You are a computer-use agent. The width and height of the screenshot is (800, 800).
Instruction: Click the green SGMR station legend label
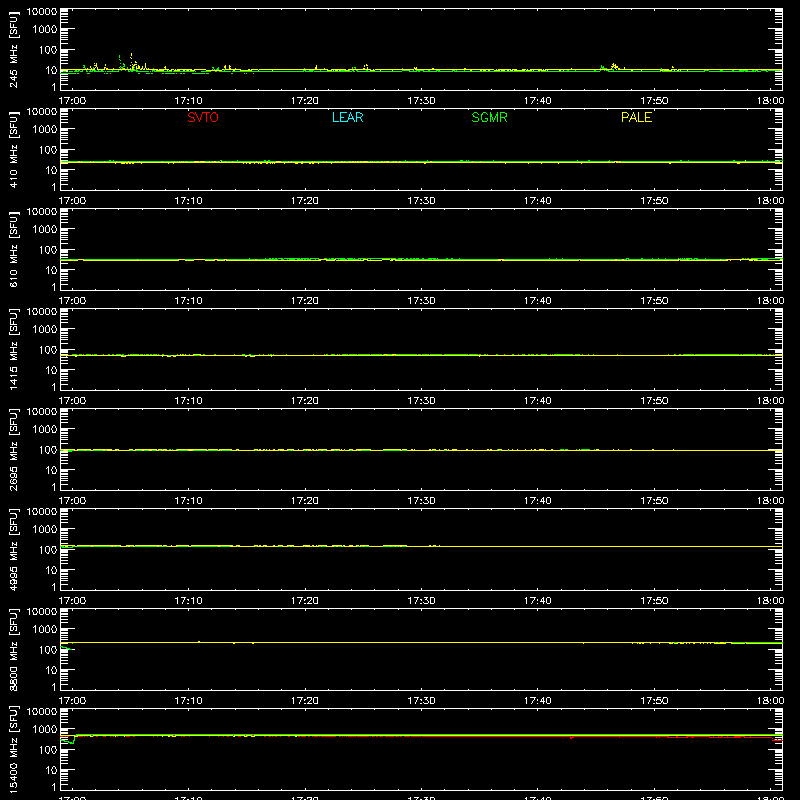pos(489,117)
